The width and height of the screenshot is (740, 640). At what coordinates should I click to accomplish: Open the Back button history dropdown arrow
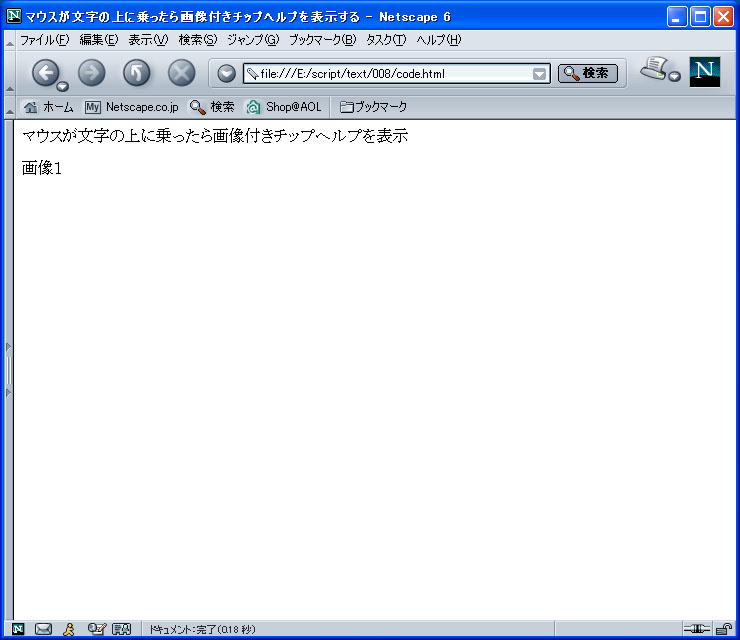coord(62,86)
